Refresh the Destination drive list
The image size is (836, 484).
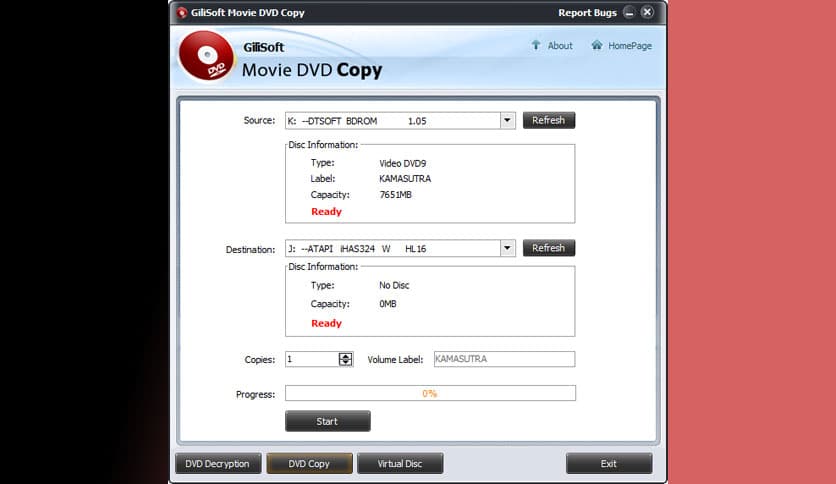[x=549, y=248]
